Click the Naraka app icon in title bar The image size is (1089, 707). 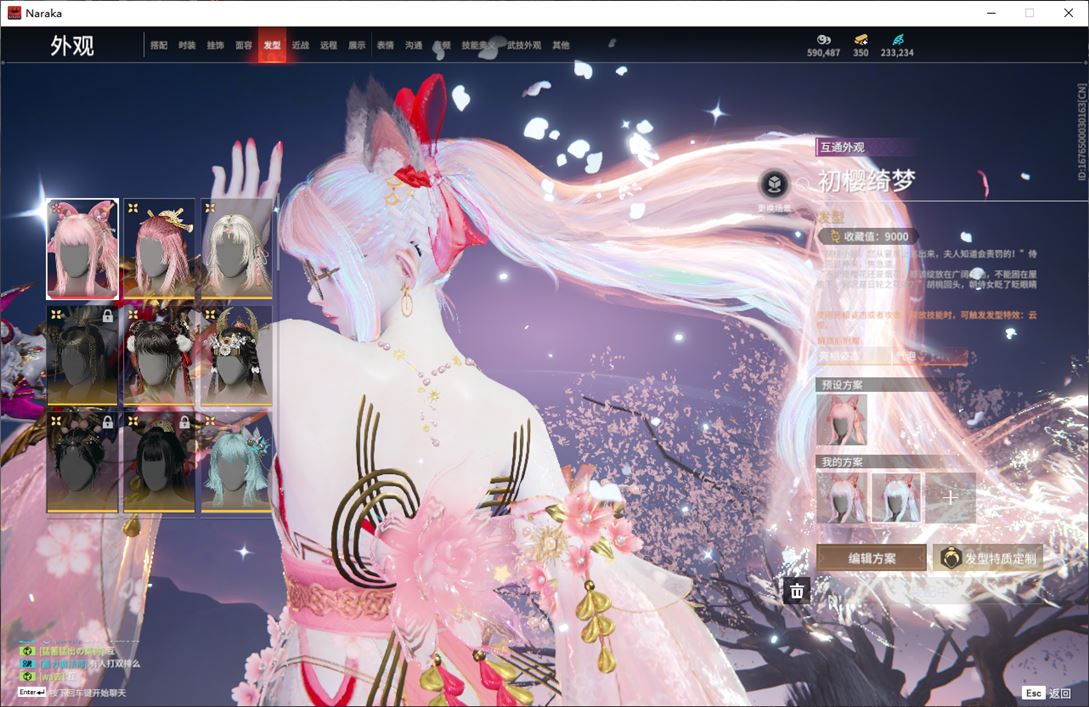[14, 13]
